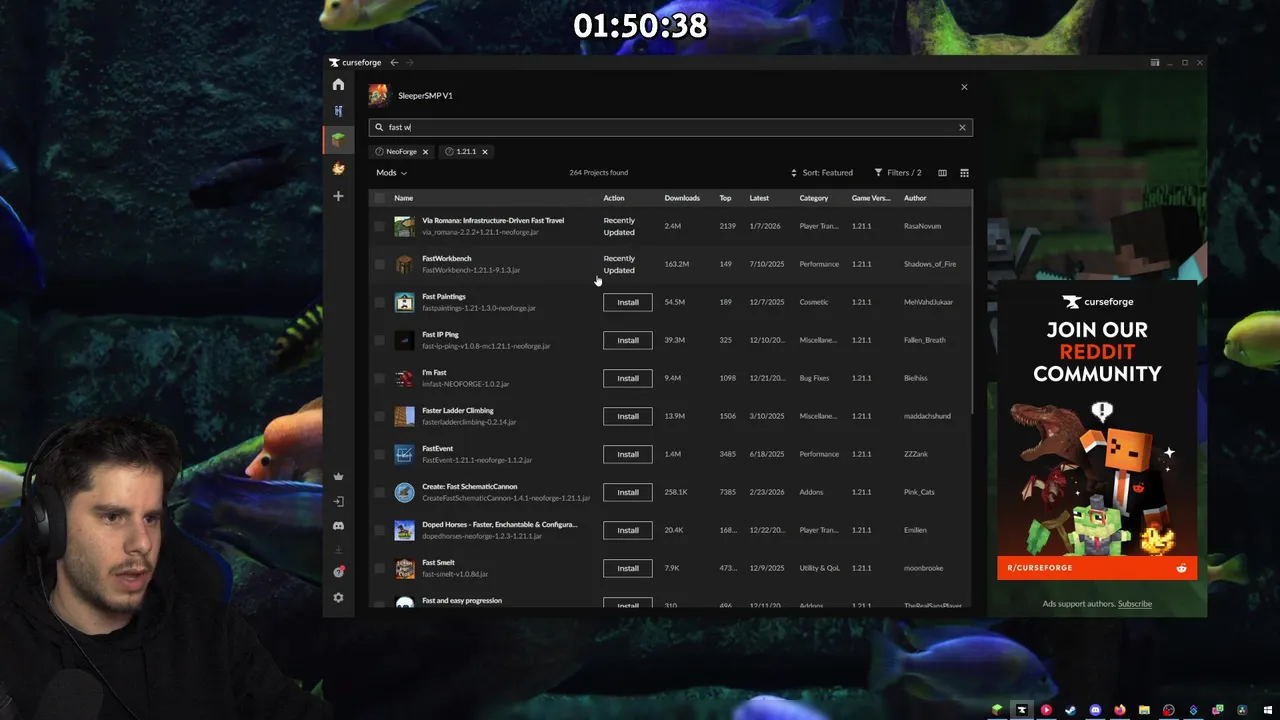Install the Doped Horses mod
The image size is (1280, 720).
[x=627, y=530]
